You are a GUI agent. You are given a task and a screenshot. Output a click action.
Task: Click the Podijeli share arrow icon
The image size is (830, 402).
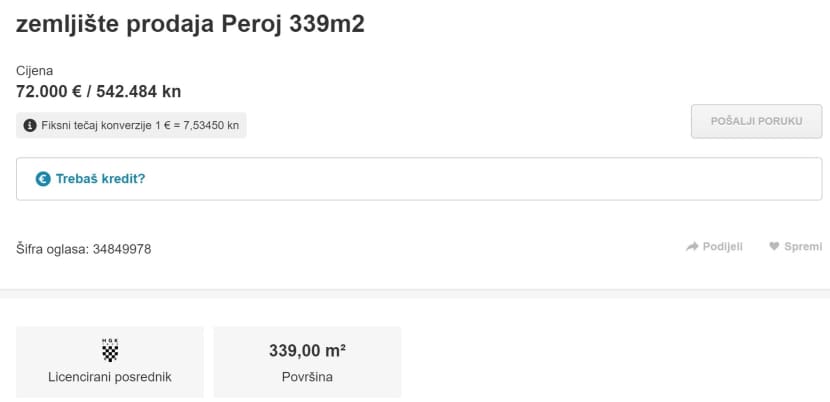tap(692, 246)
